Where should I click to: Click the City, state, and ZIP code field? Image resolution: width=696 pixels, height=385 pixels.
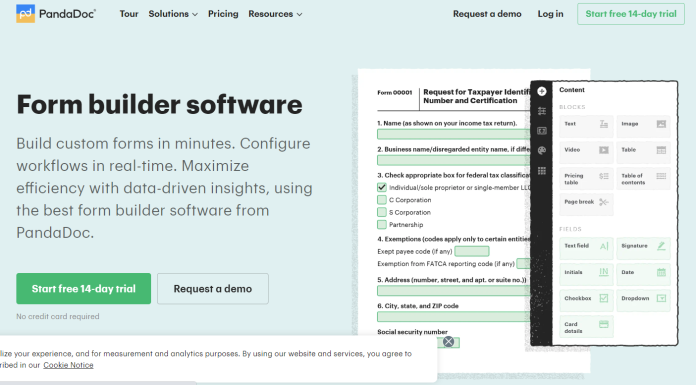pos(454,317)
